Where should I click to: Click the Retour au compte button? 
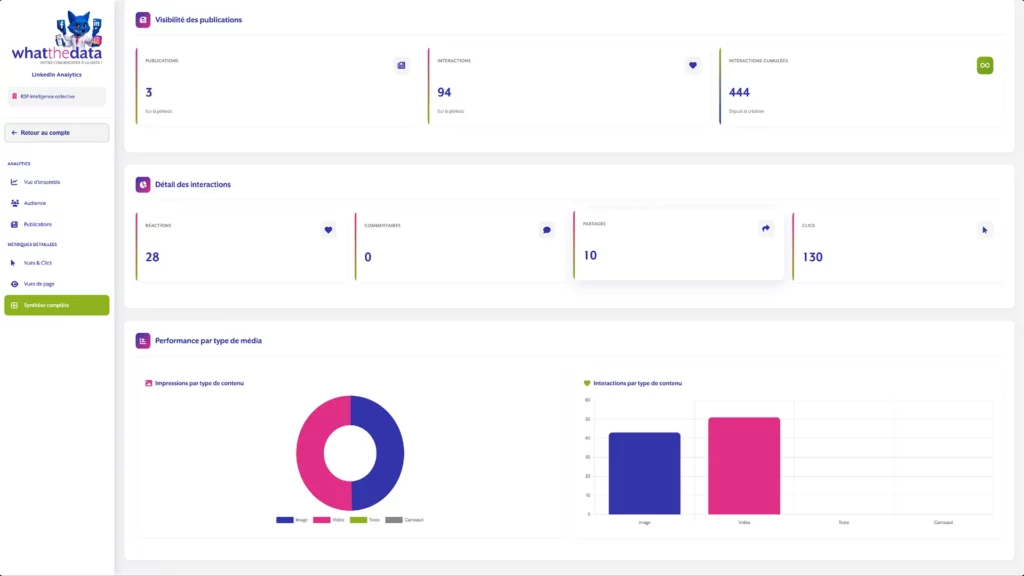tap(56, 133)
